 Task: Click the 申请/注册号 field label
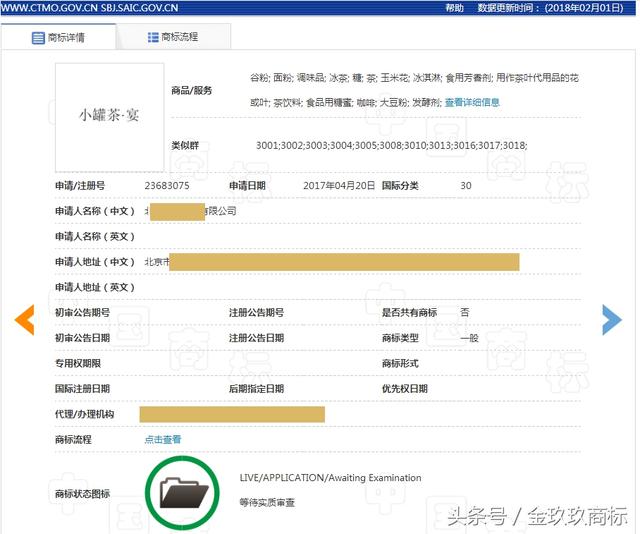coord(80,186)
